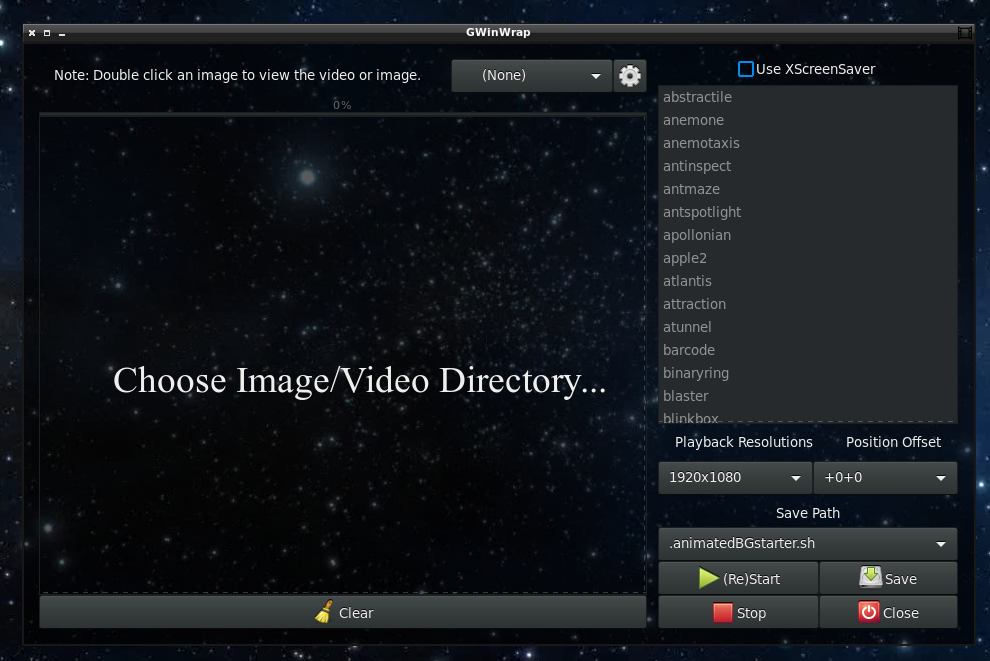The image size is (990, 661).
Task: Open the (None) dropdown
Action: (532, 76)
